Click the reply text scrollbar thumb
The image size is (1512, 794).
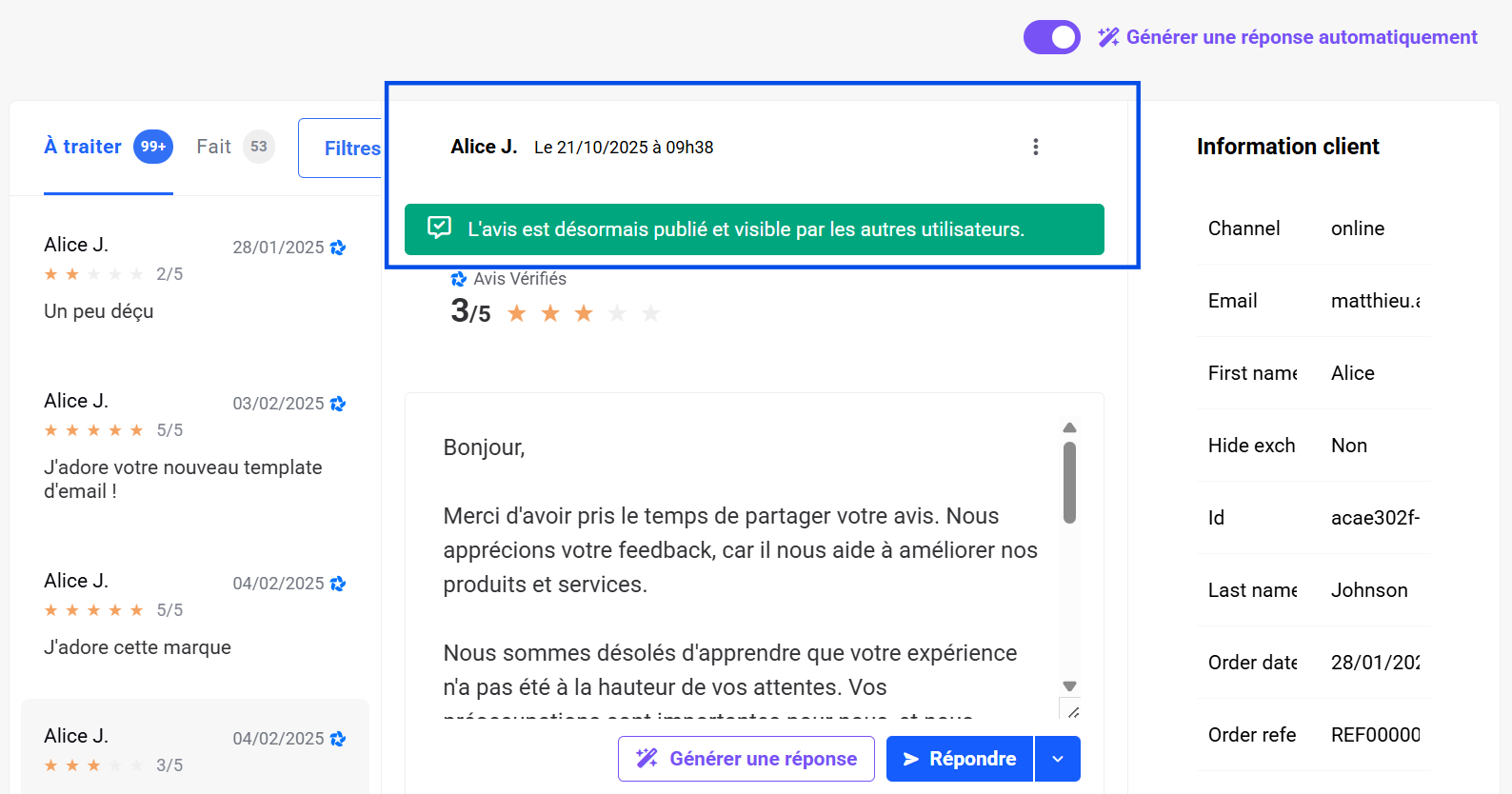tap(1069, 482)
